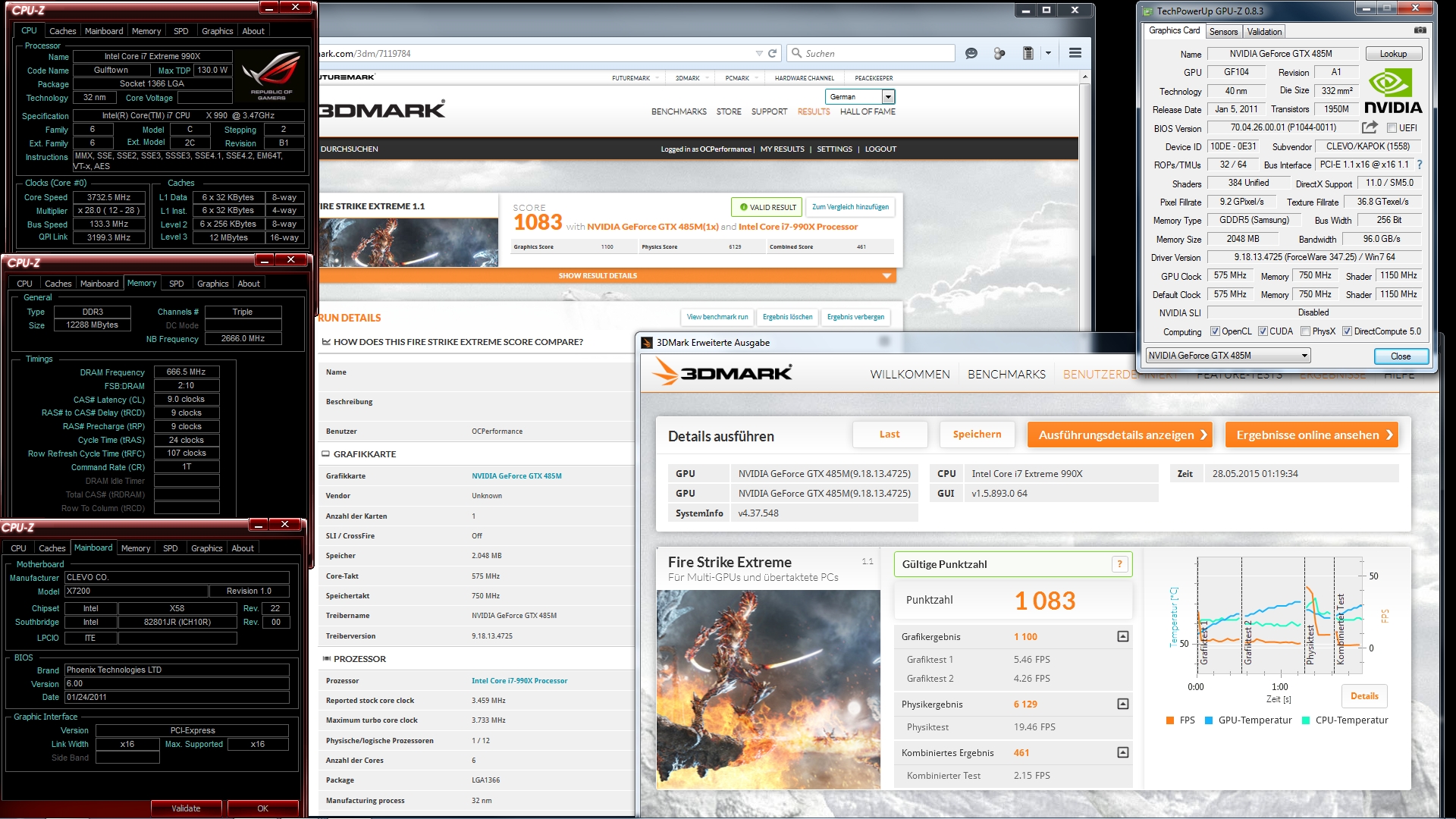Click the MY RESULTS link
Image resolution: width=1456 pixels, height=819 pixels.
click(782, 149)
